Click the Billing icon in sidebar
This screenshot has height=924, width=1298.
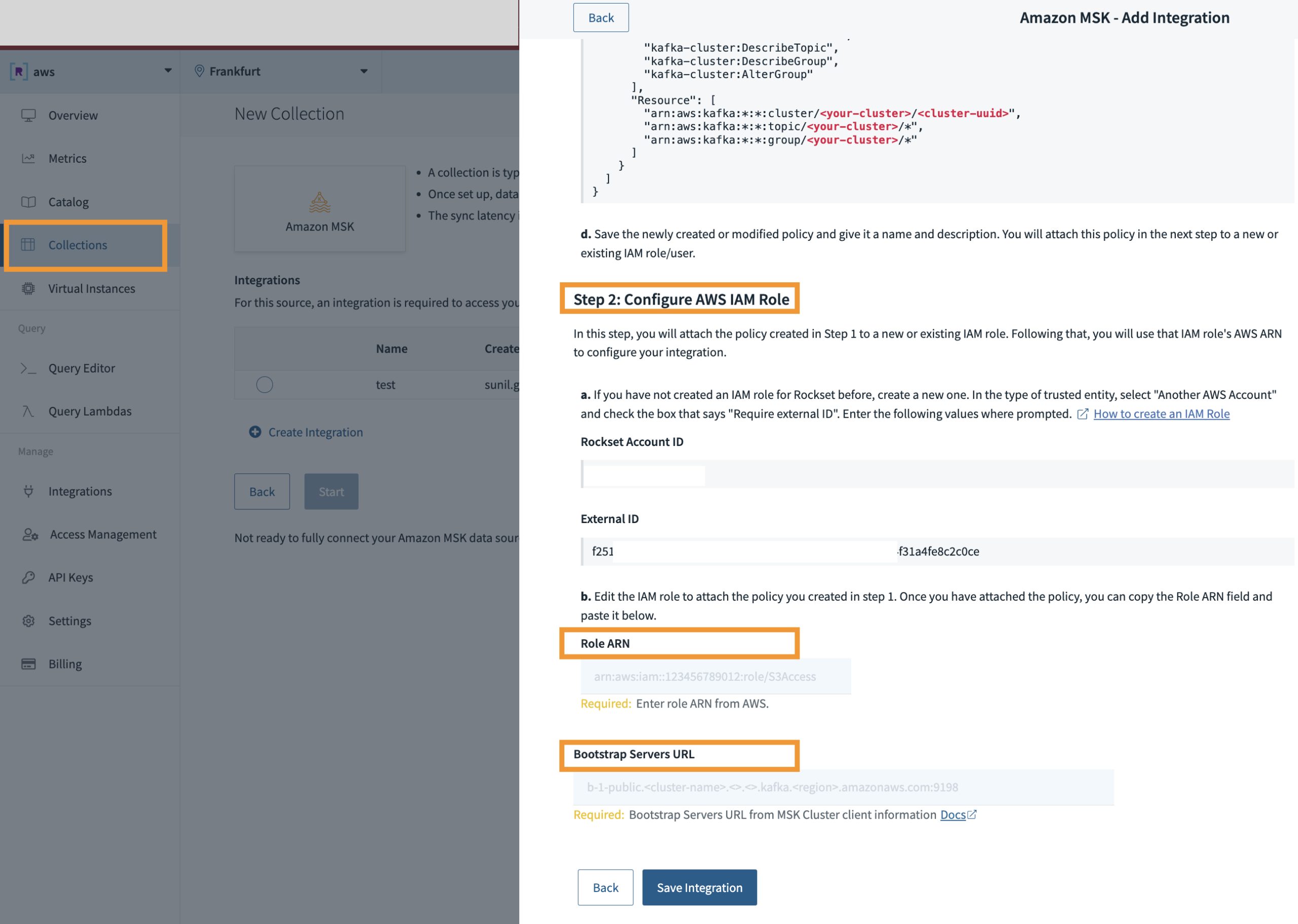[x=28, y=663]
